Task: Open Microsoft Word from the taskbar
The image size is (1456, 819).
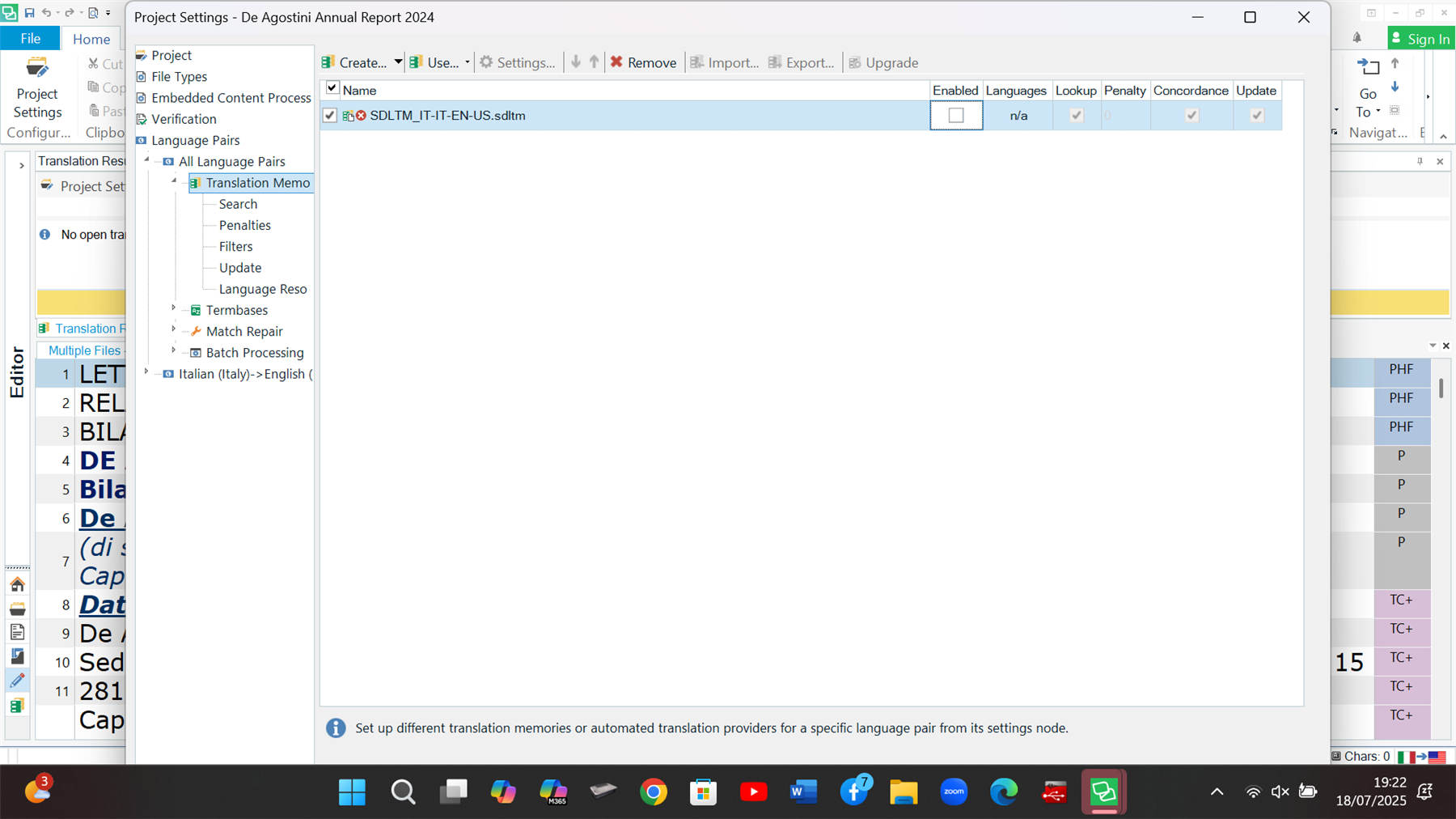Action: [x=803, y=791]
